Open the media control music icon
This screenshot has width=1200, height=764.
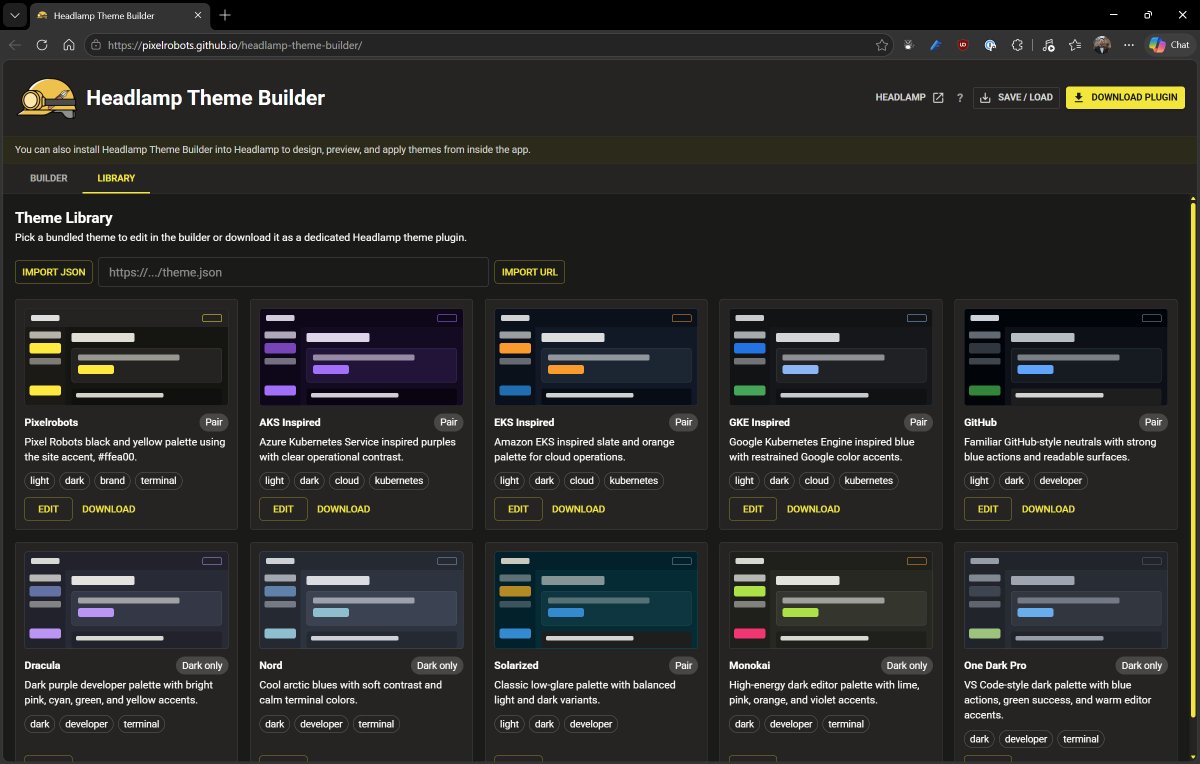click(x=1048, y=45)
